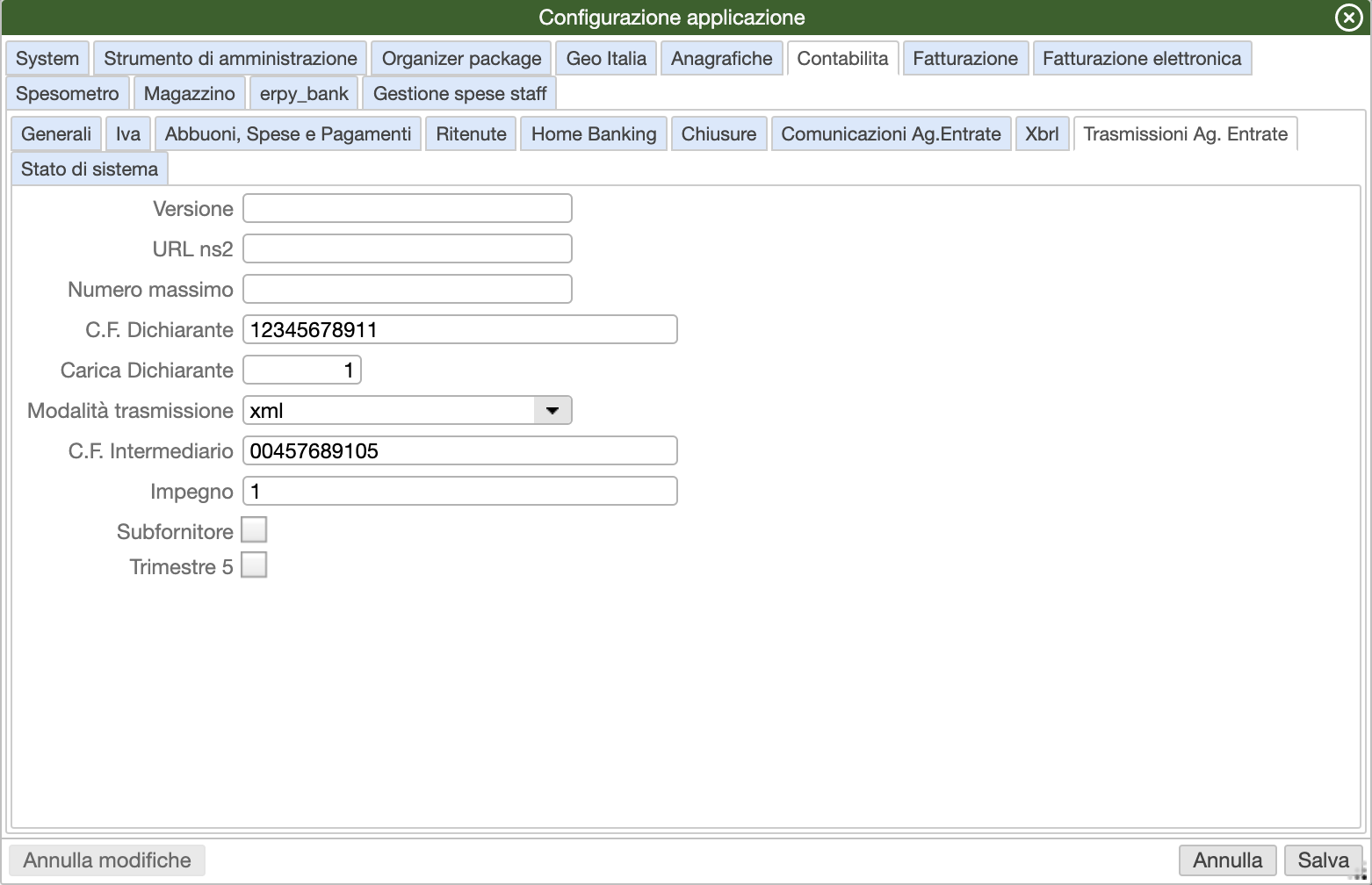This screenshot has height=885, width=1372.
Task: Click the Annulla button
Action: point(1228,860)
